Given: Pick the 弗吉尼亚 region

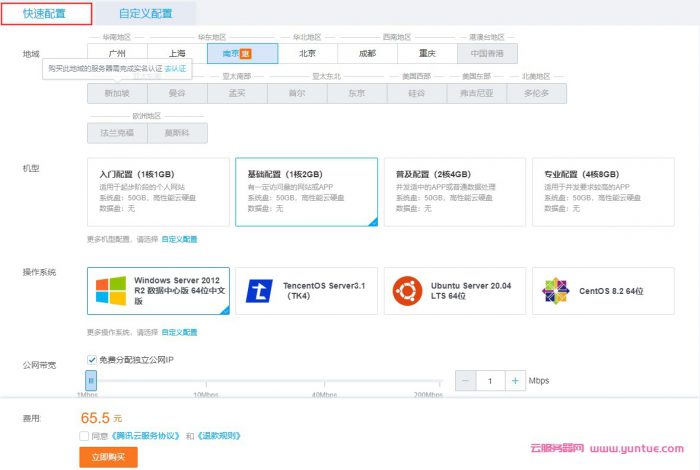Looking at the screenshot, I should click(x=476, y=93).
